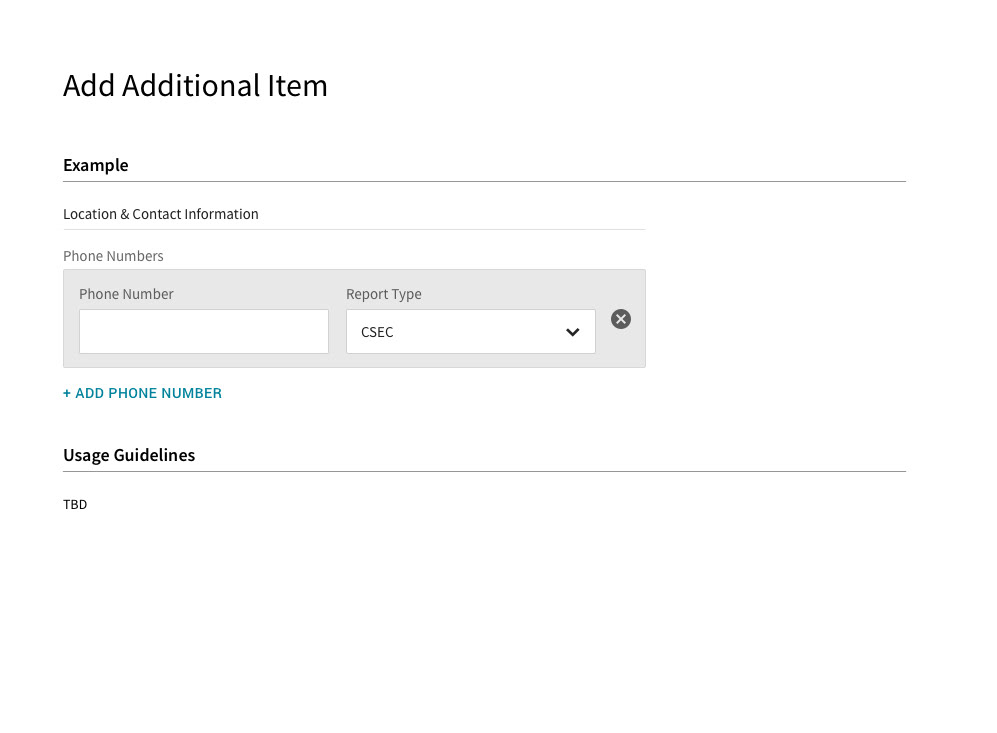Click the divider line under Example heading

(x=485, y=182)
